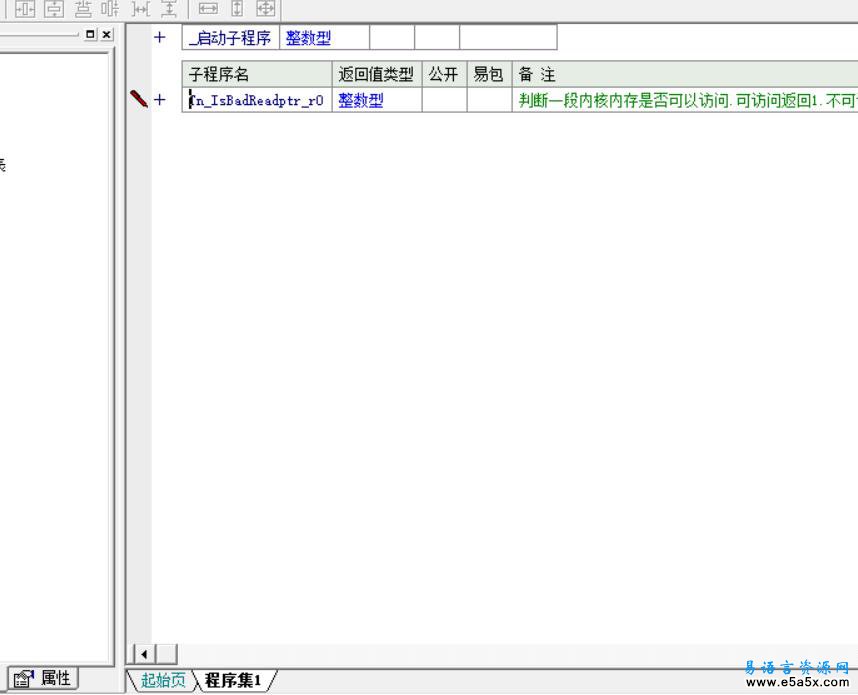Open the 属性 properties tab

(43, 679)
